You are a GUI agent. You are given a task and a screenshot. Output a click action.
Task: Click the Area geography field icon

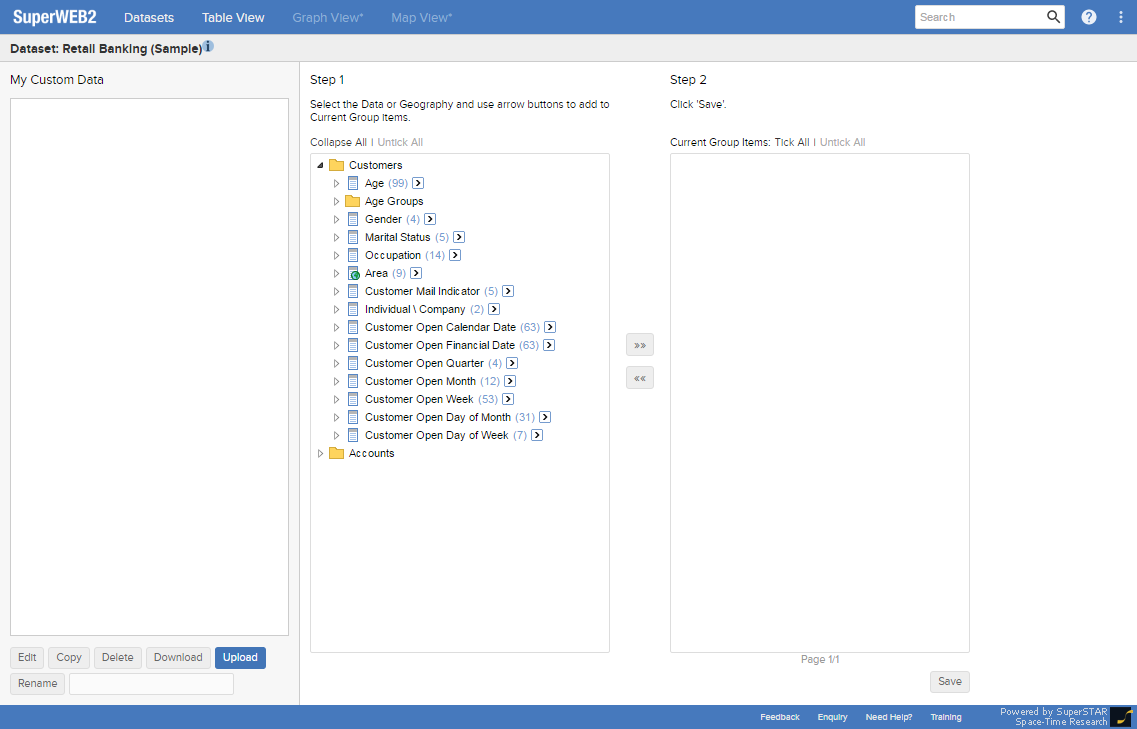353,273
